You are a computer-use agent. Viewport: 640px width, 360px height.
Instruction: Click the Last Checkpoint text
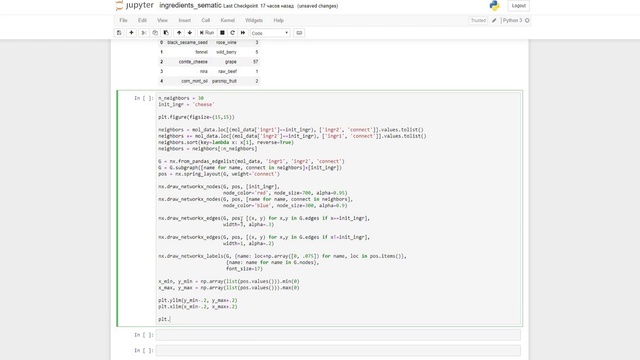click(x=258, y=6)
